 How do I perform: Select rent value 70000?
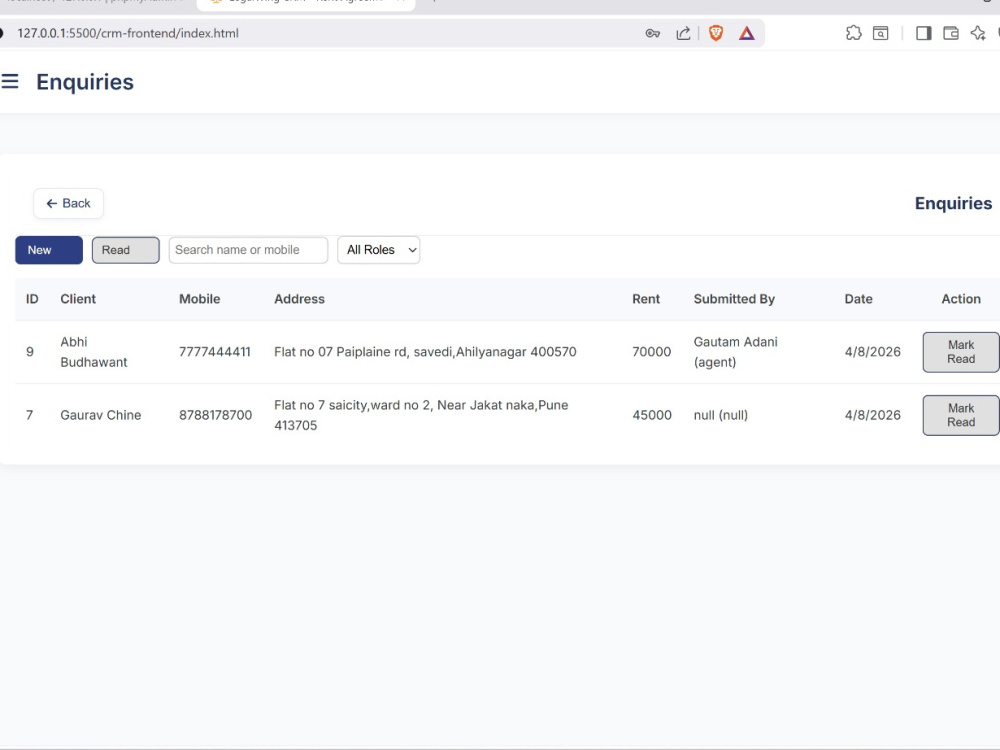652,352
